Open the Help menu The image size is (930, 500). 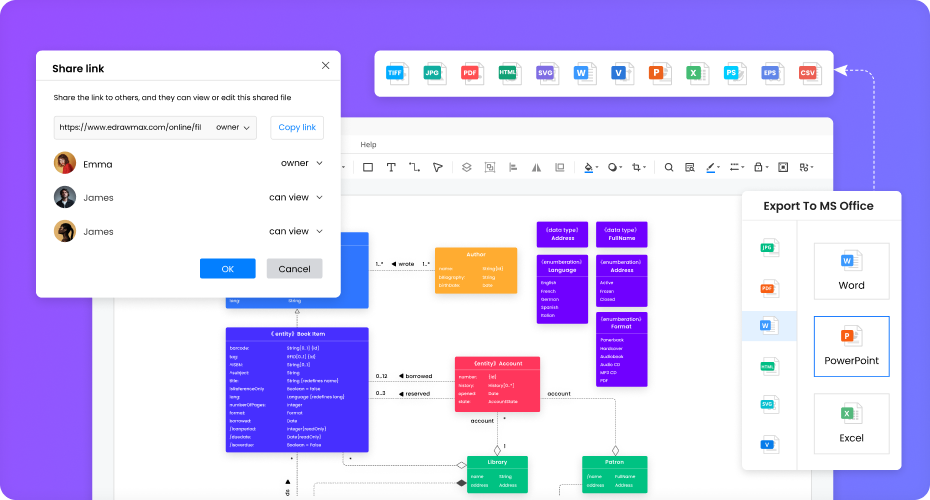click(x=368, y=145)
